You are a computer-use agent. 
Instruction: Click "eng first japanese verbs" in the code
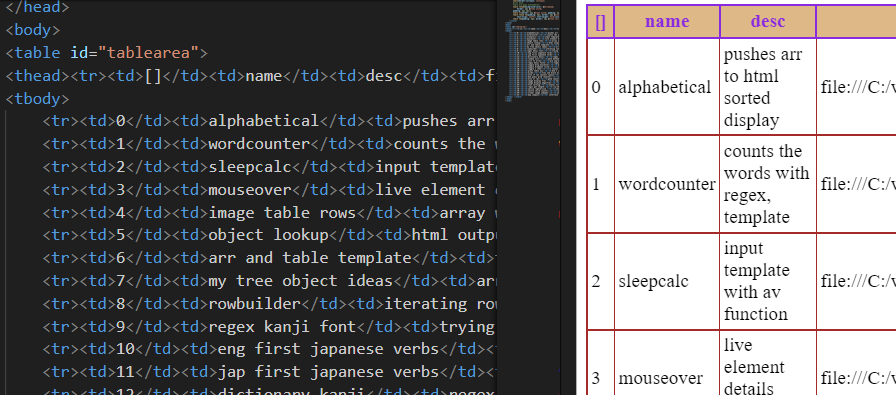[x=328, y=349]
